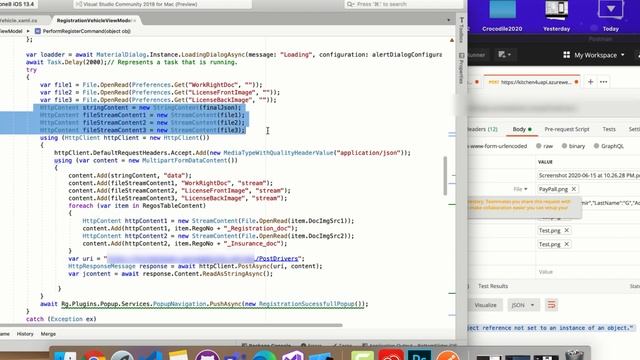Open the My Workspace dropdown in Postman

[599, 55]
